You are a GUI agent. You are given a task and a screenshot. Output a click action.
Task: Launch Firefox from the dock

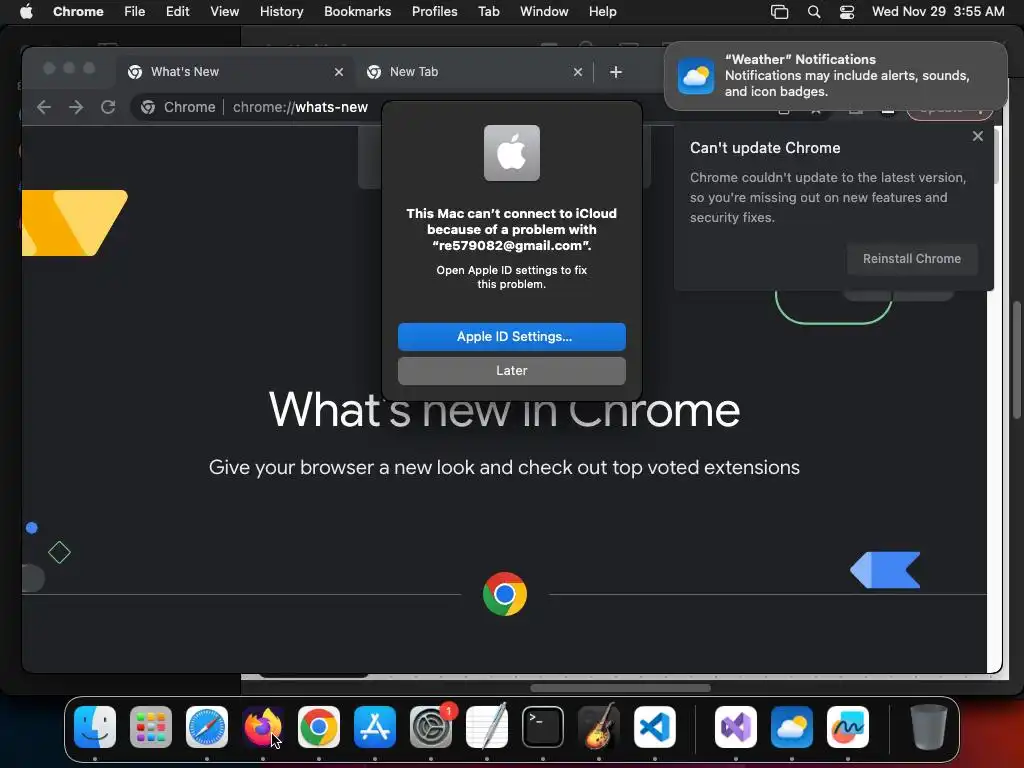pyautogui.click(x=263, y=727)
